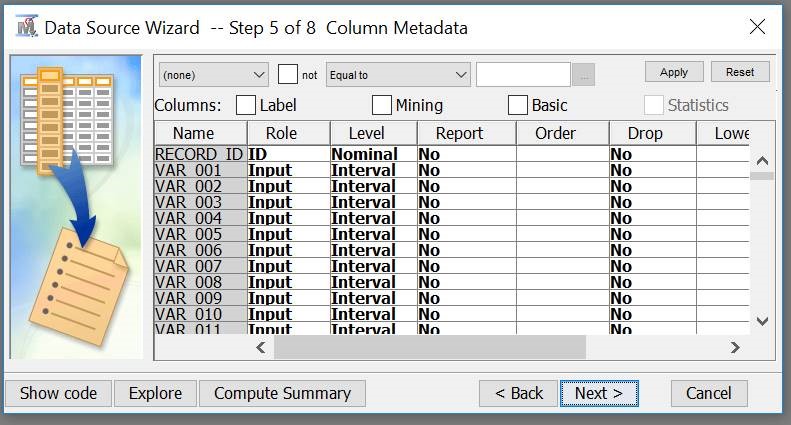
Task: Click the Level column header
Action: pos(372,133)
